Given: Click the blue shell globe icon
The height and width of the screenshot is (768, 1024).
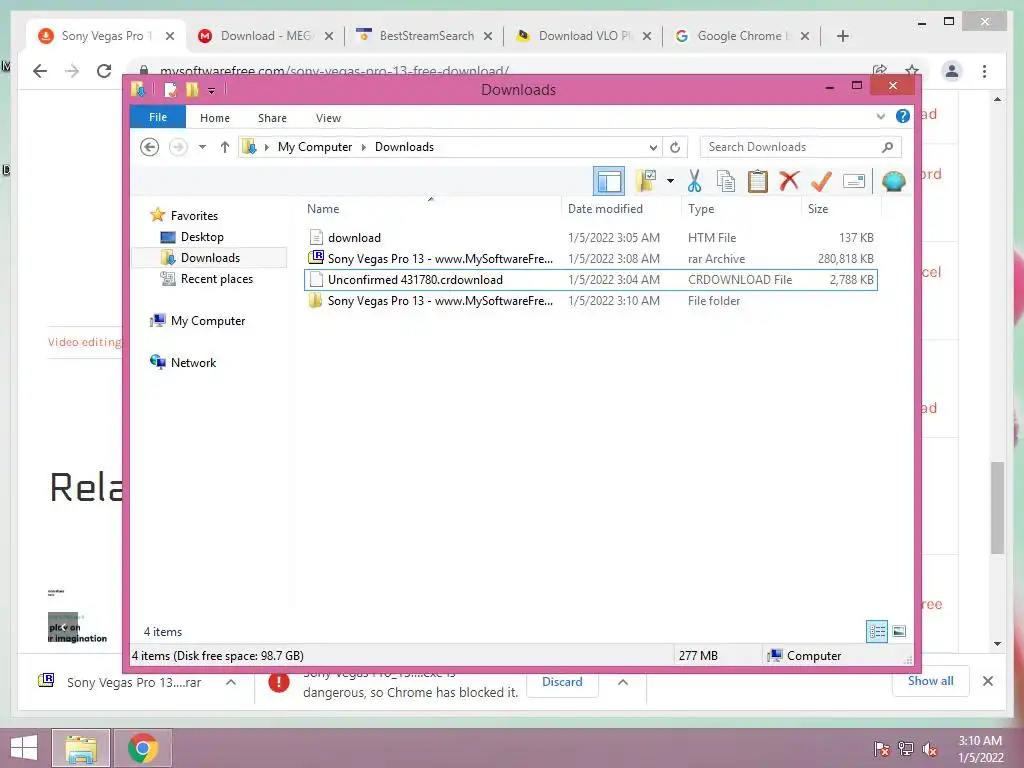Looking at the screenshot, I should tap(893, 181).
